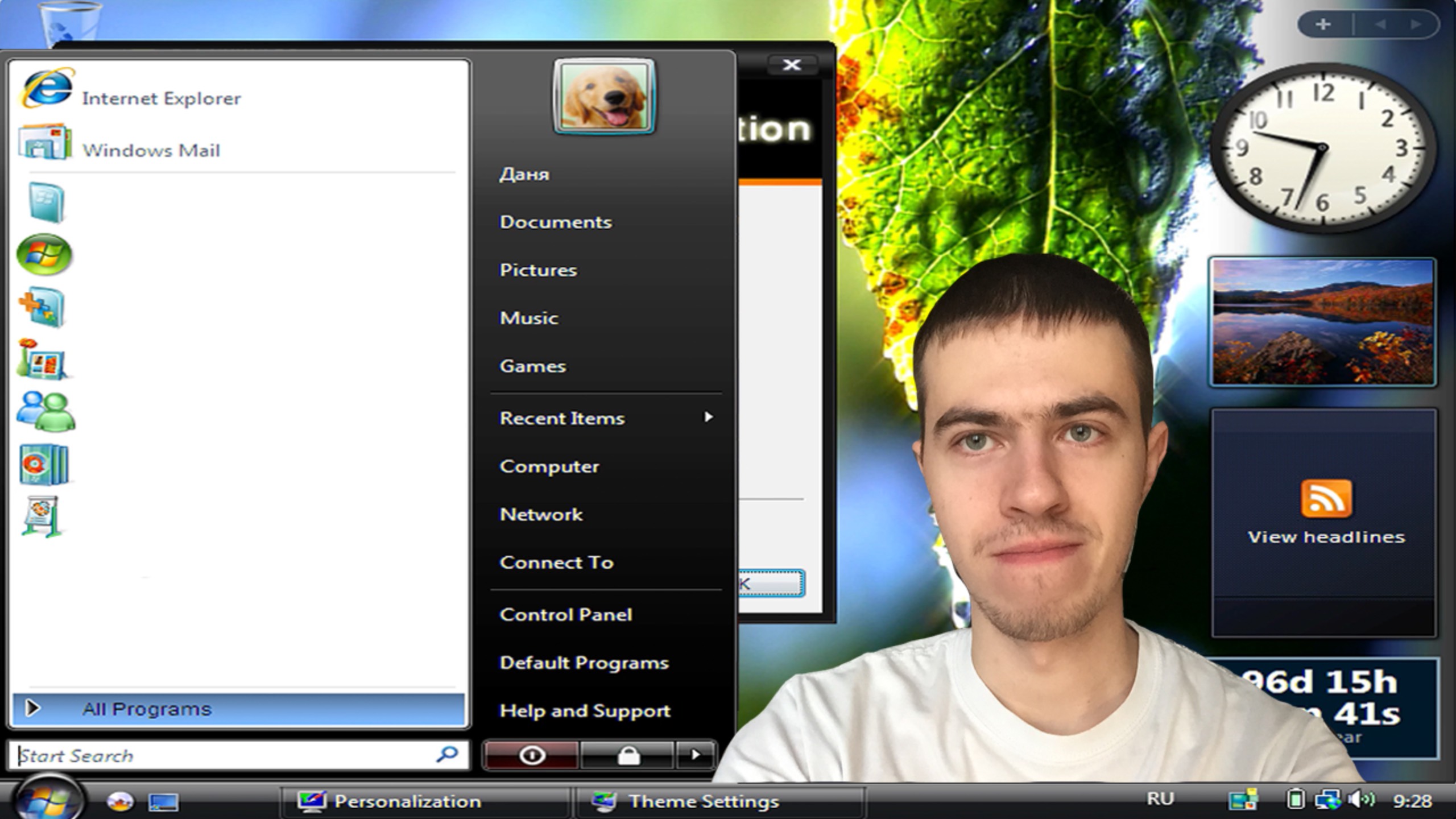
Task: Open Internet Explorer from the Start menu
Action: (131, 89)
